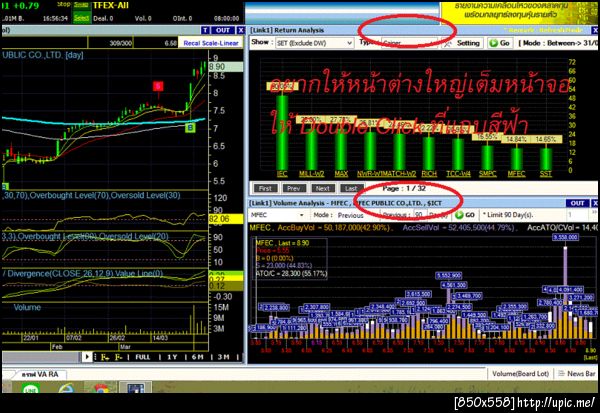Click the SMPC stock label
This screenshot has width=600, height=413.
[488, 174]
